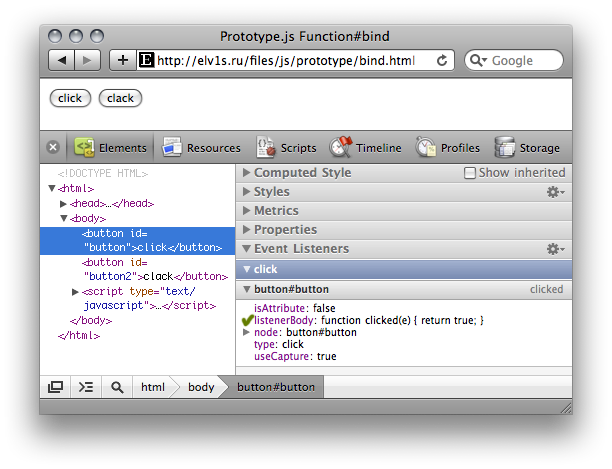This screenshot has height=469, width=612.
Task: Switch to the Timeline panel
Action: pos(365,147)
